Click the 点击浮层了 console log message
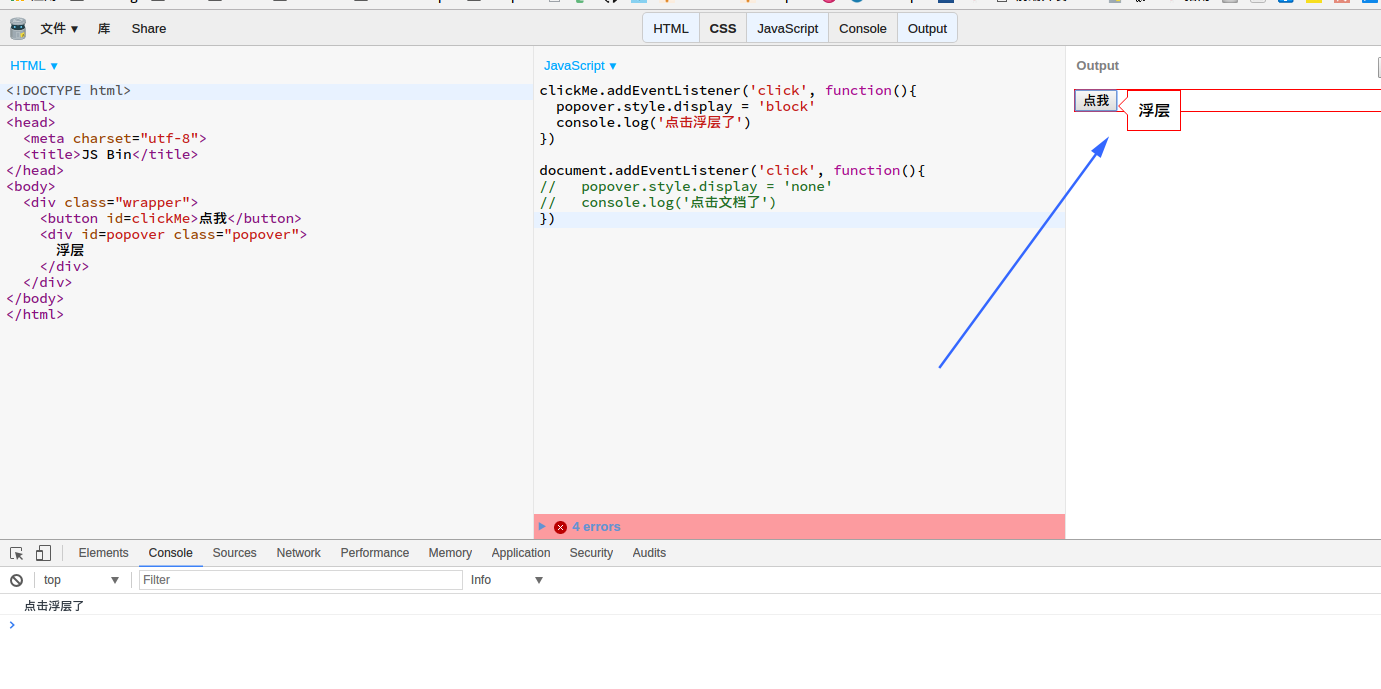This screenshot has height=689, width=1381. point(54,606)
